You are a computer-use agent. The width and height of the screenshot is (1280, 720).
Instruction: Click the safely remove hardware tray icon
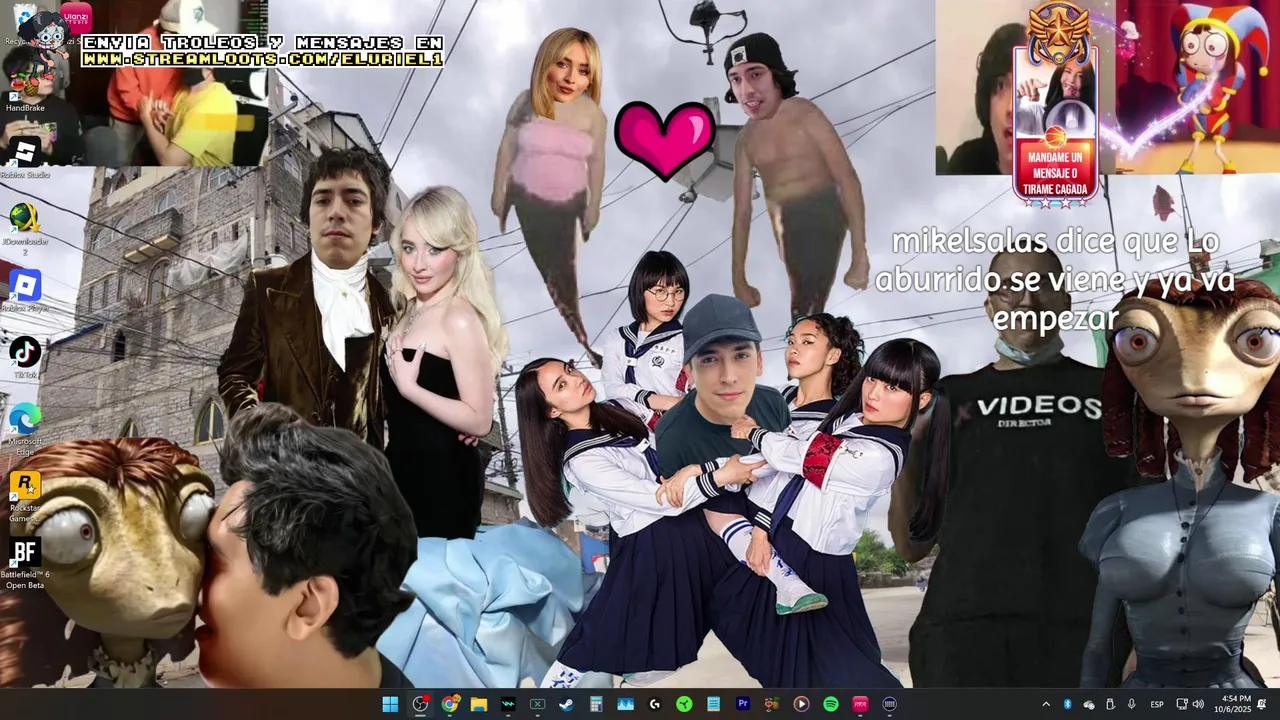click(1110, 704)
